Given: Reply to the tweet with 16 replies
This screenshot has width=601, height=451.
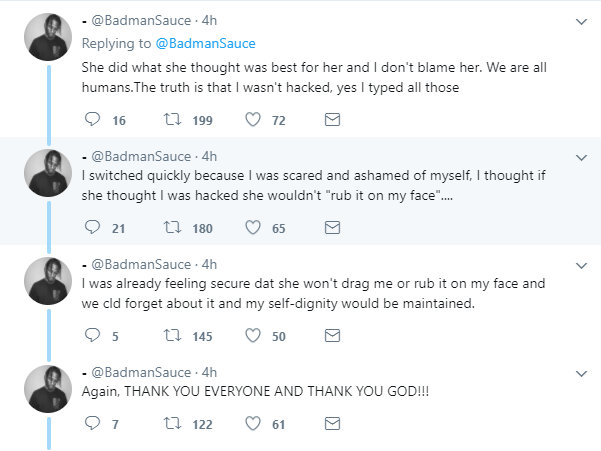Looking at the screenshot, I should [92, 120].
